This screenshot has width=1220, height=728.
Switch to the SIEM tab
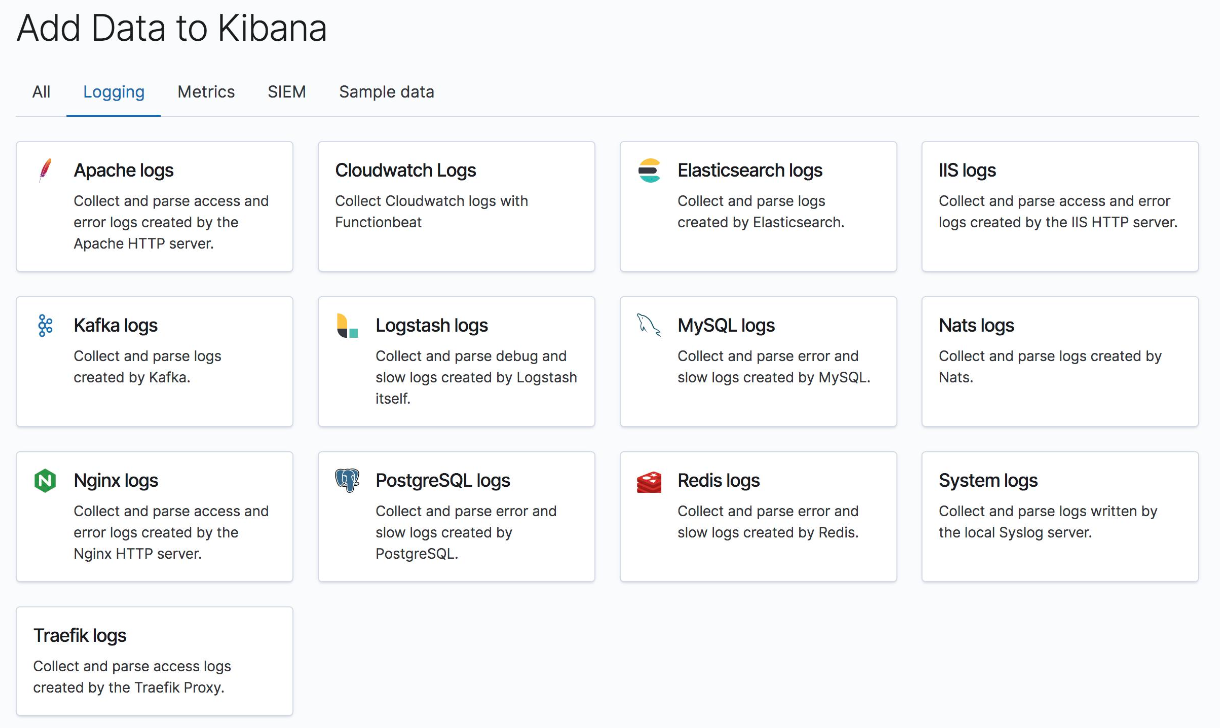287,92
